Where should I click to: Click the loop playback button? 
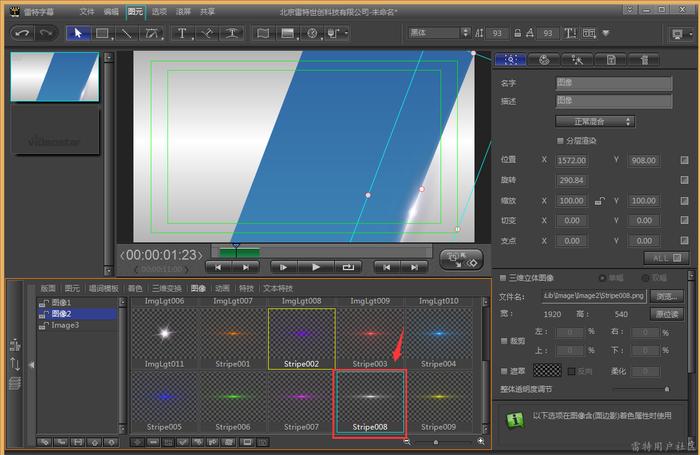(x=348, y=267)
